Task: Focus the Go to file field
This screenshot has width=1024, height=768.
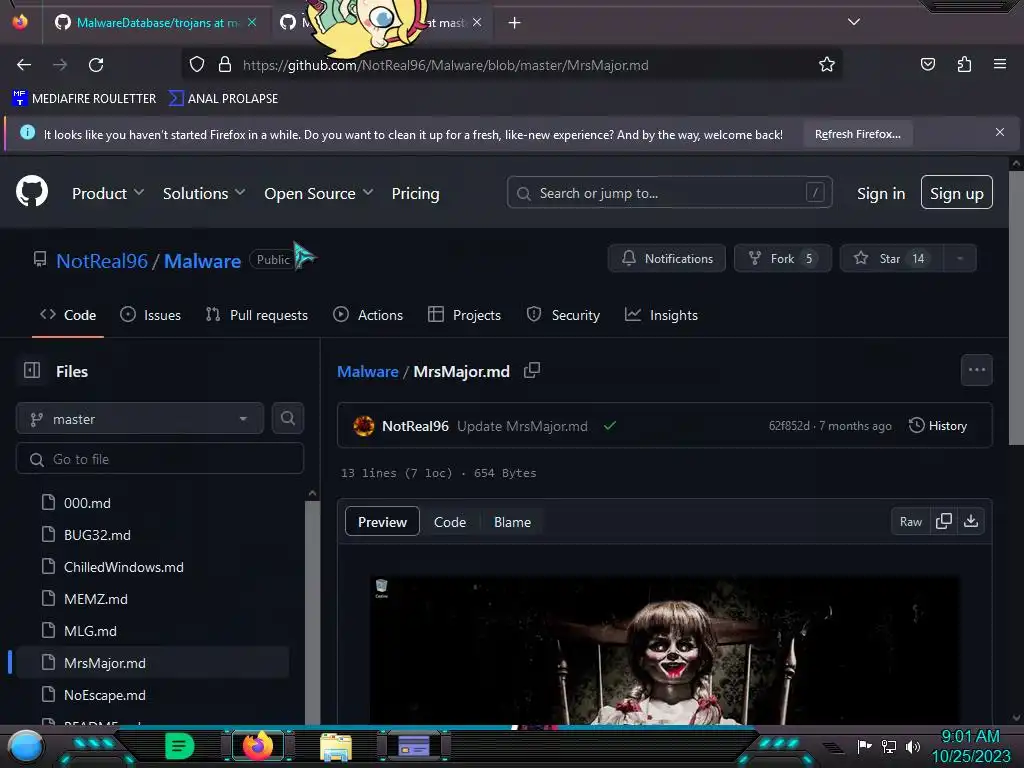Action: point(160,459)
